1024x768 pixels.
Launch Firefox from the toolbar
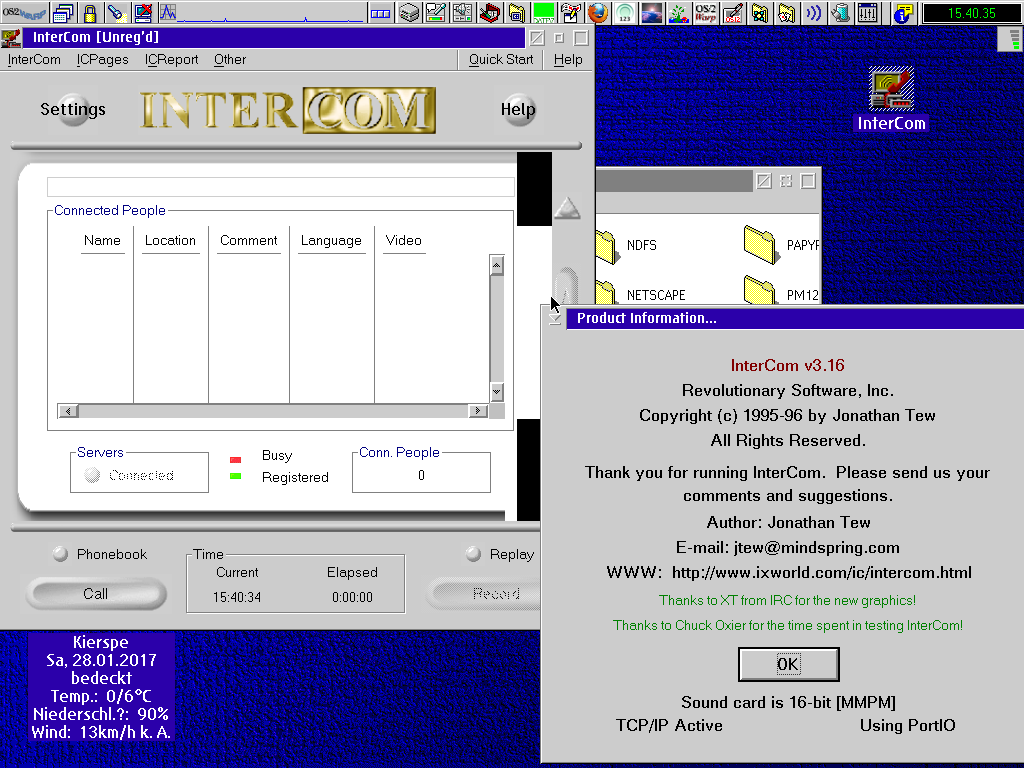click(598, 12)
